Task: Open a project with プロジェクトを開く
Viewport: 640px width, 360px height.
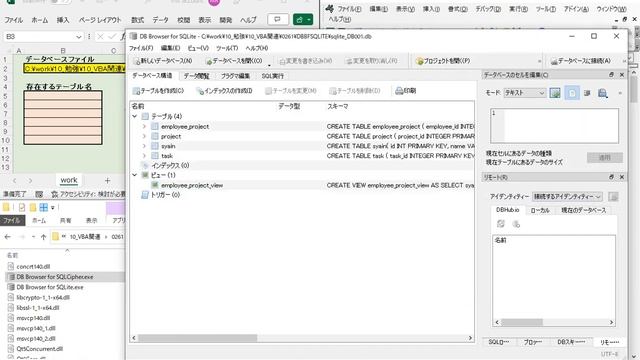Action: pyautogui.click(x=442, y=61)
